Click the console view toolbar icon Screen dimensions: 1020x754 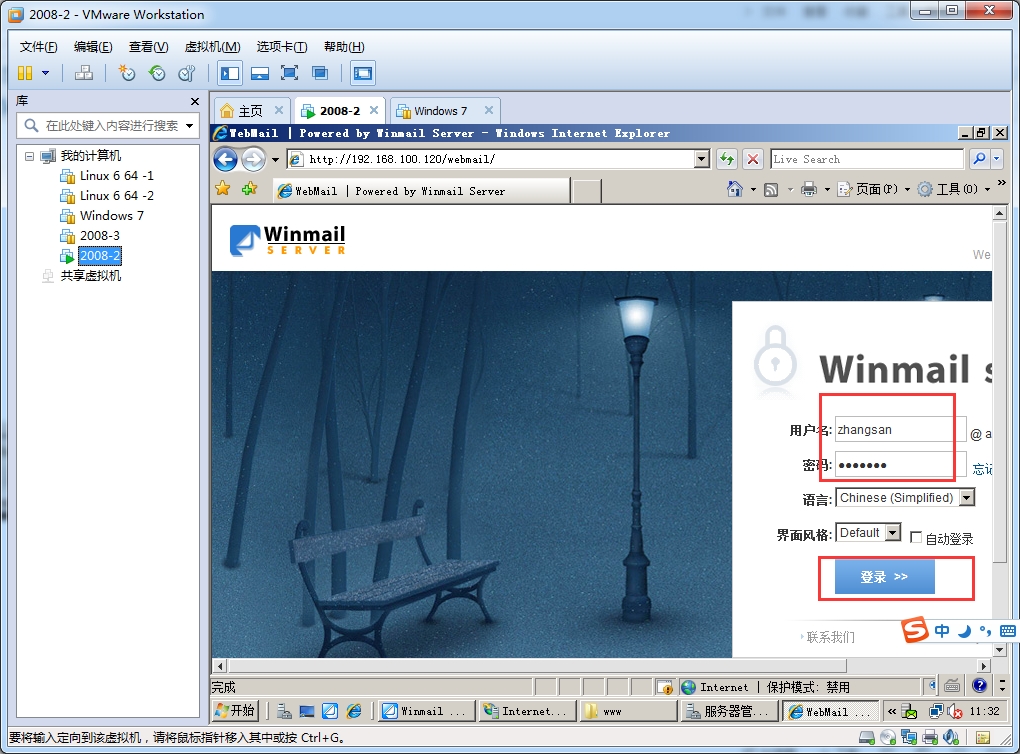pyautogui.click(x=362, y=73)
